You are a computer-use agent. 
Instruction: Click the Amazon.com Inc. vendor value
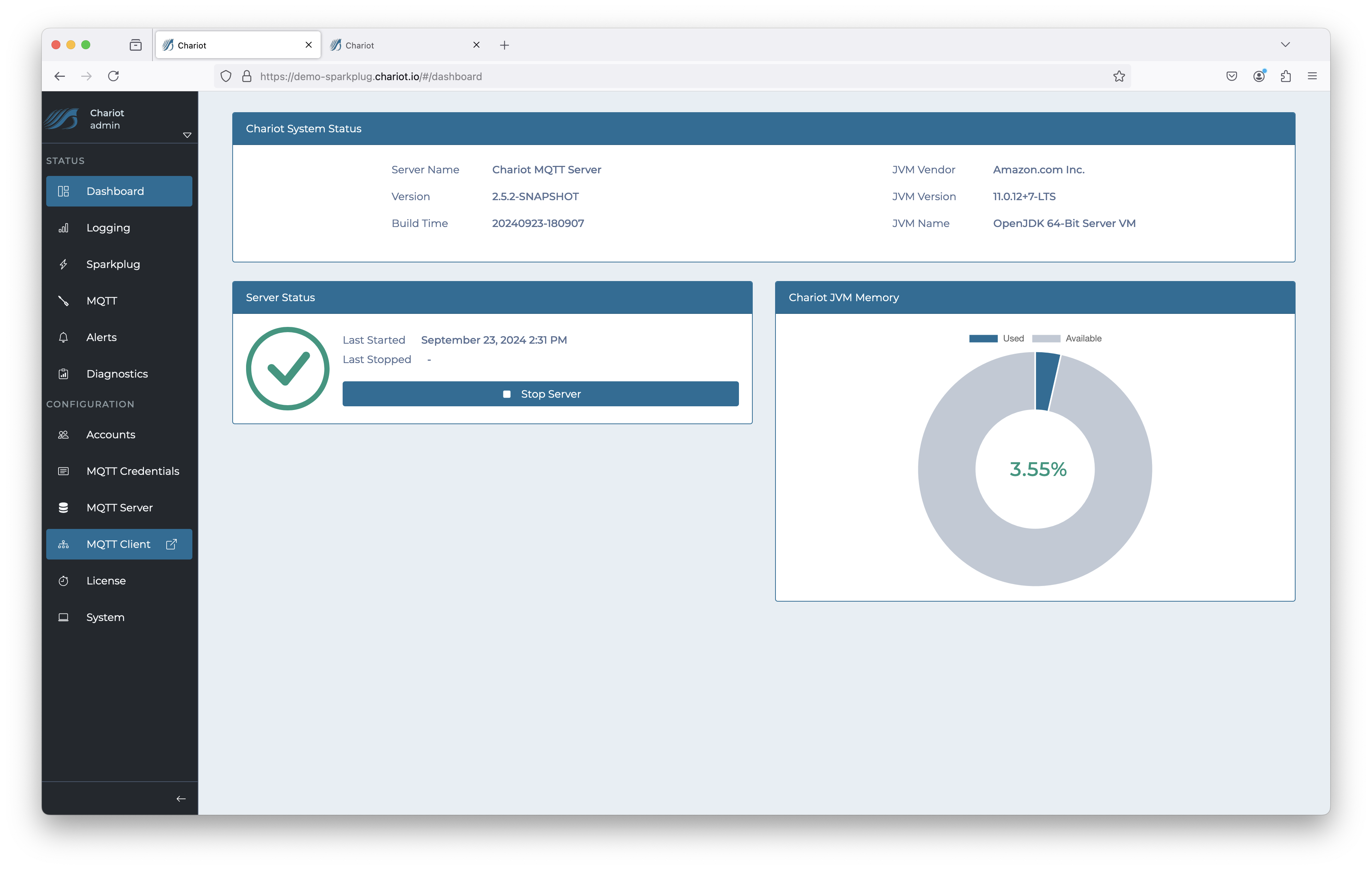pyautogui.click(x=1039, y=170)
